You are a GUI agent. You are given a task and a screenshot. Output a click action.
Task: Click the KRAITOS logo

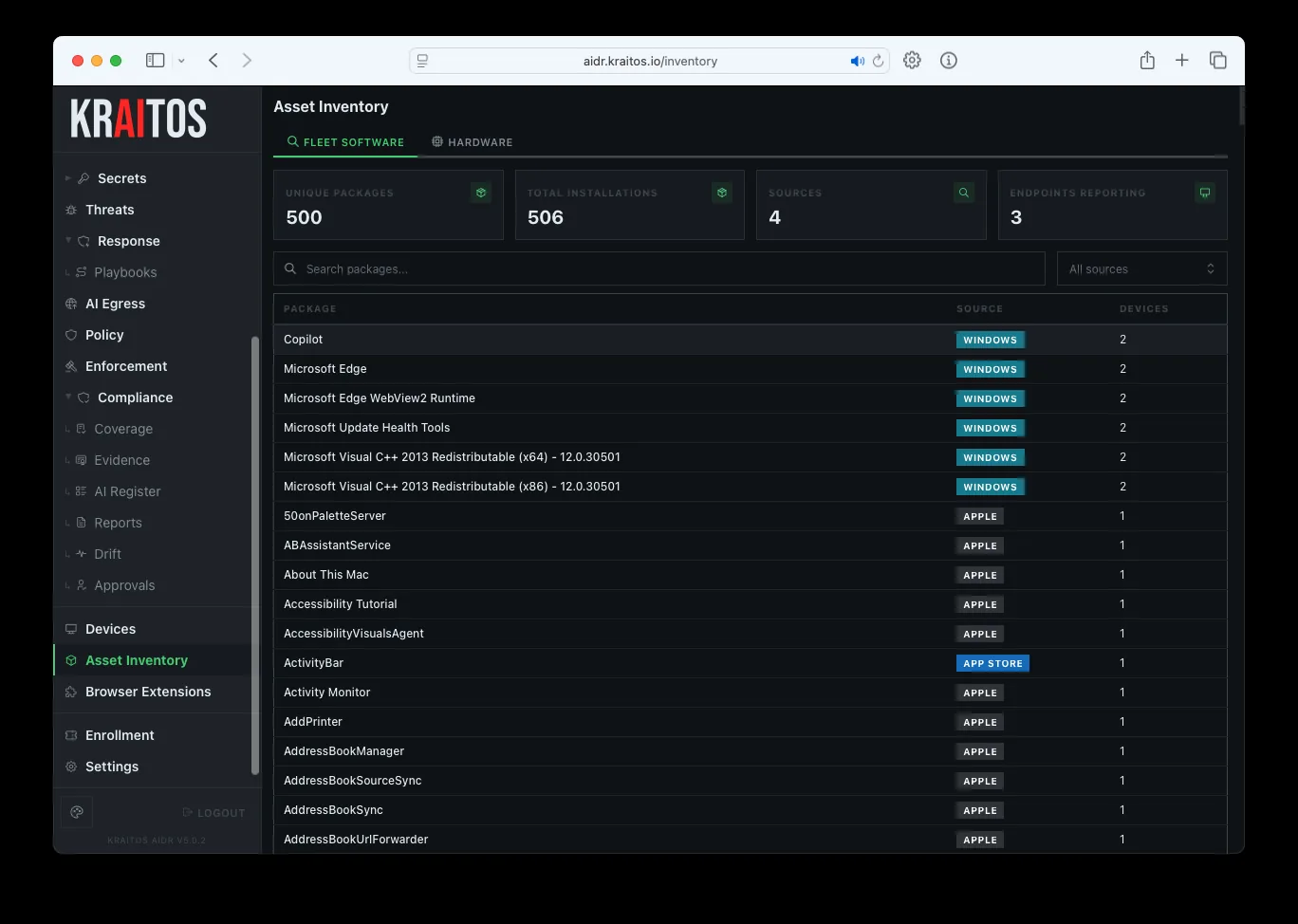[139, 119]
